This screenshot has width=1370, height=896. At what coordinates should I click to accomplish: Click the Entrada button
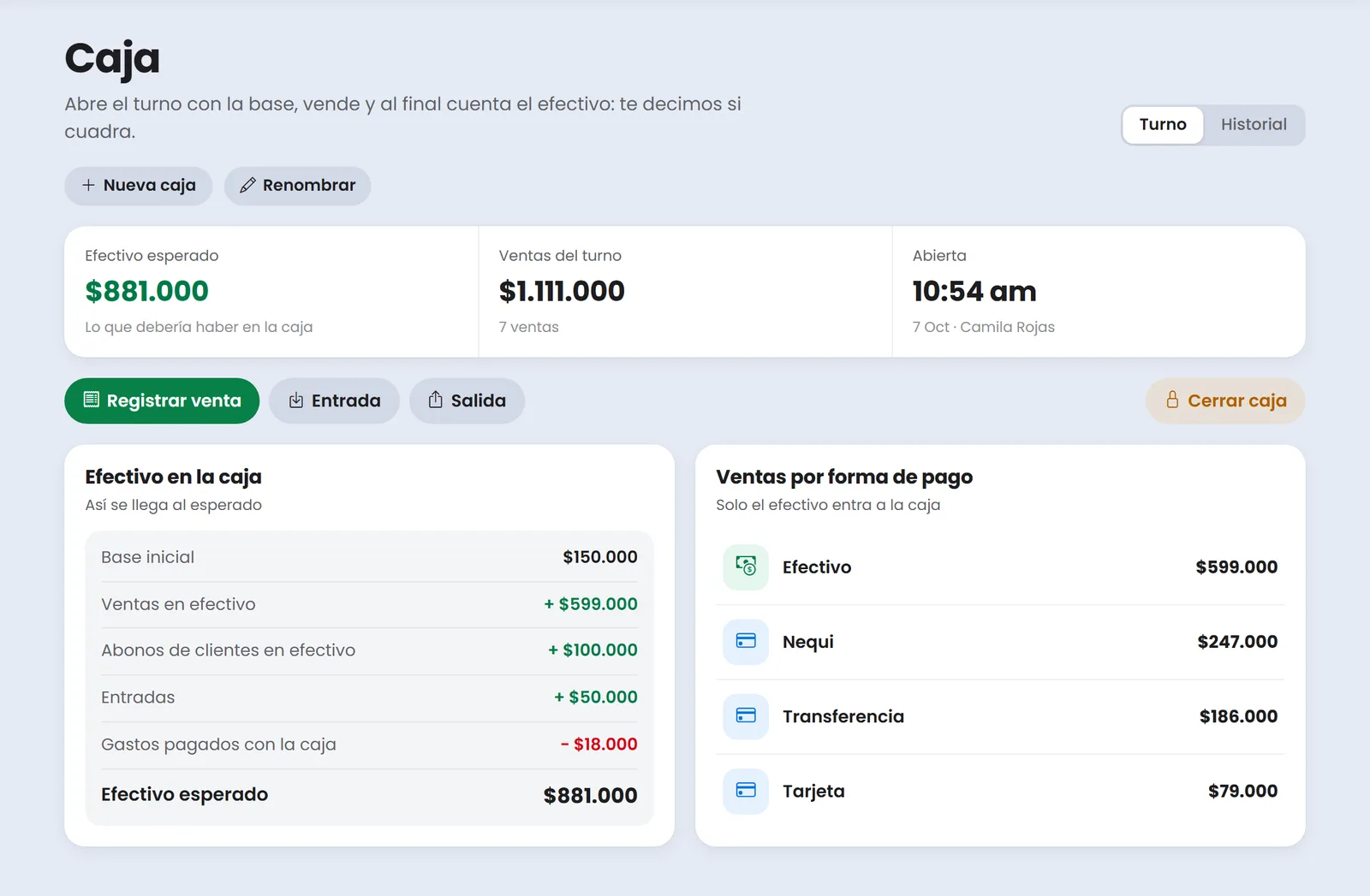tap(334, 401)
